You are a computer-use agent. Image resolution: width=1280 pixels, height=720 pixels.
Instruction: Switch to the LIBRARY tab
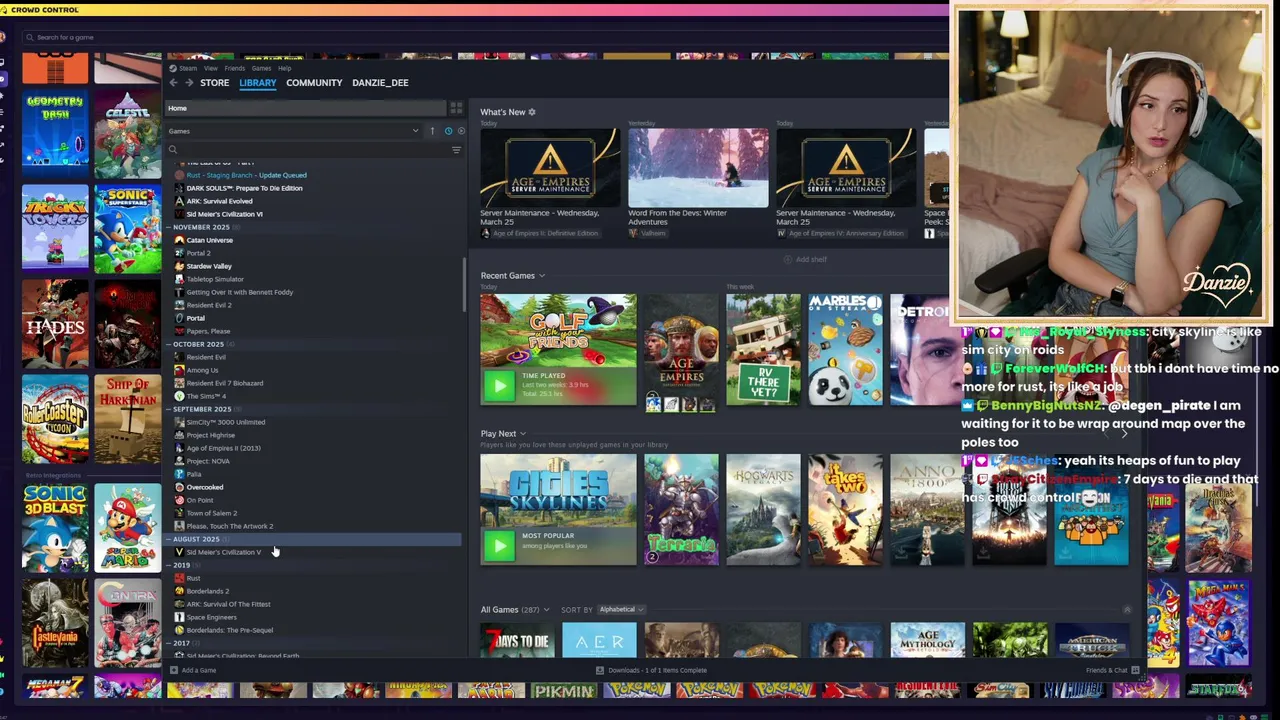point(257,83)
